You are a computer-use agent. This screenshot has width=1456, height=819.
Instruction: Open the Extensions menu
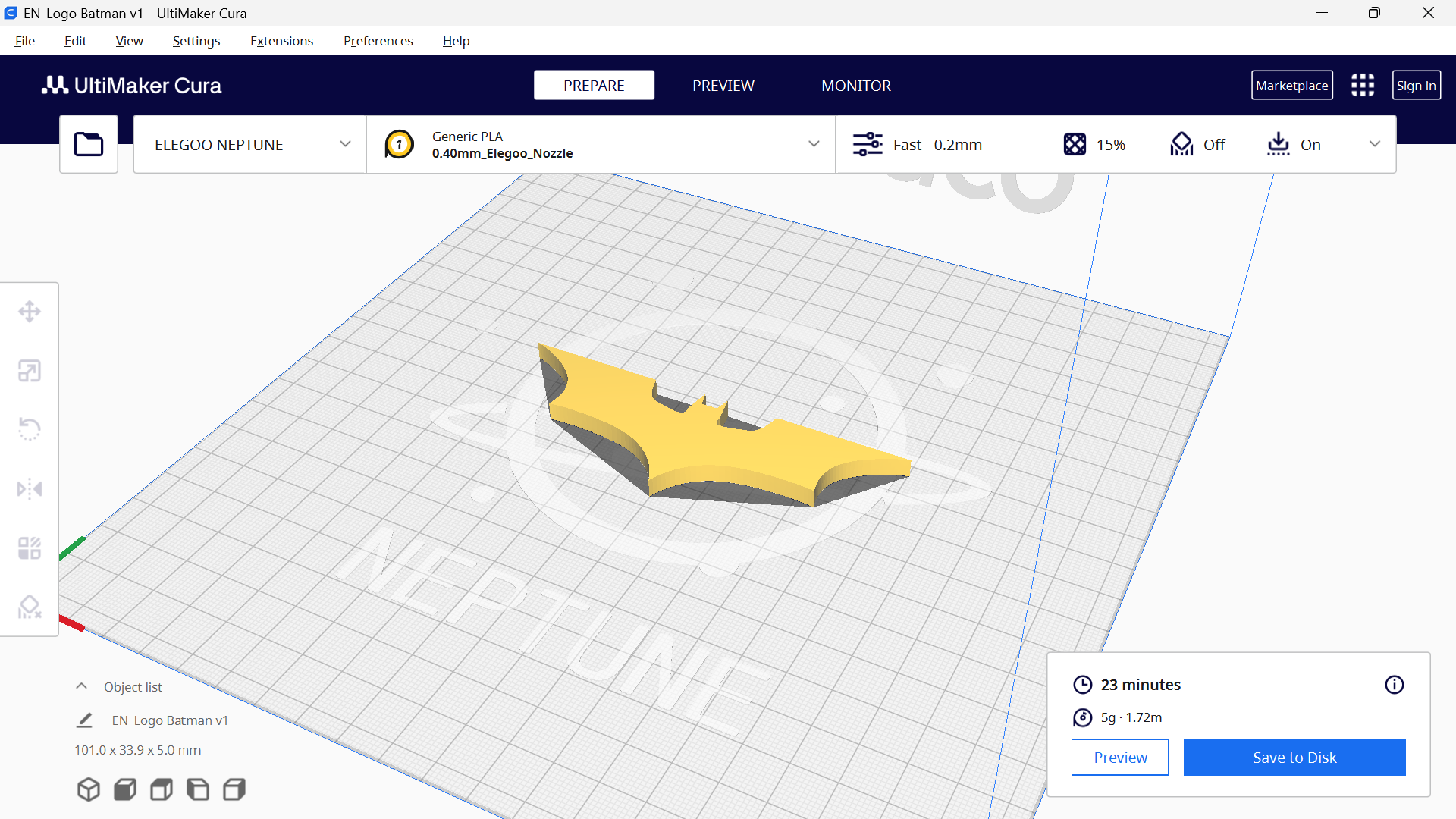click(x=281, y=41)
